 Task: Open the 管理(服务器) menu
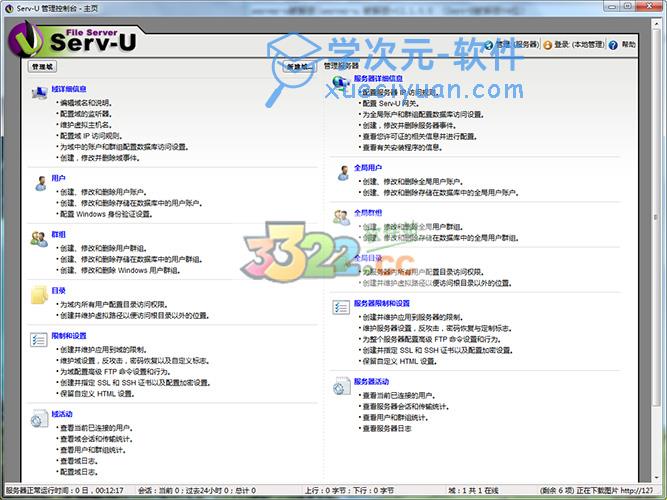pos(516,44)
